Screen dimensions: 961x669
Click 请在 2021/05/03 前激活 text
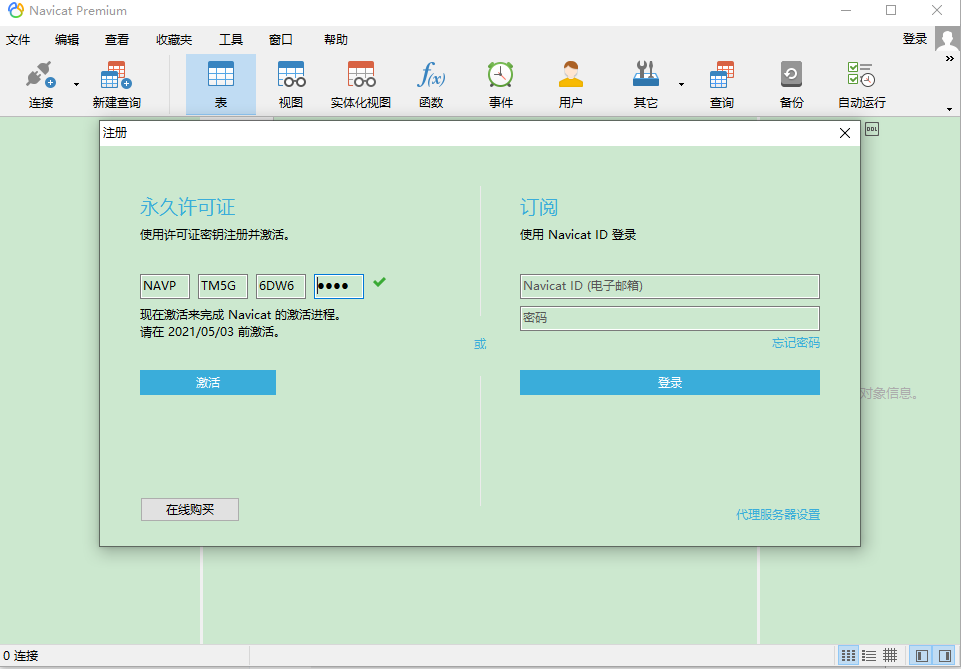[210, 332]
